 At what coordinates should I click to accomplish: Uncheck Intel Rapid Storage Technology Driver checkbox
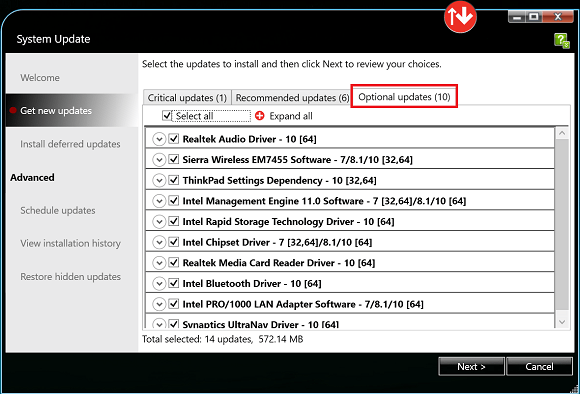point(173,221)
